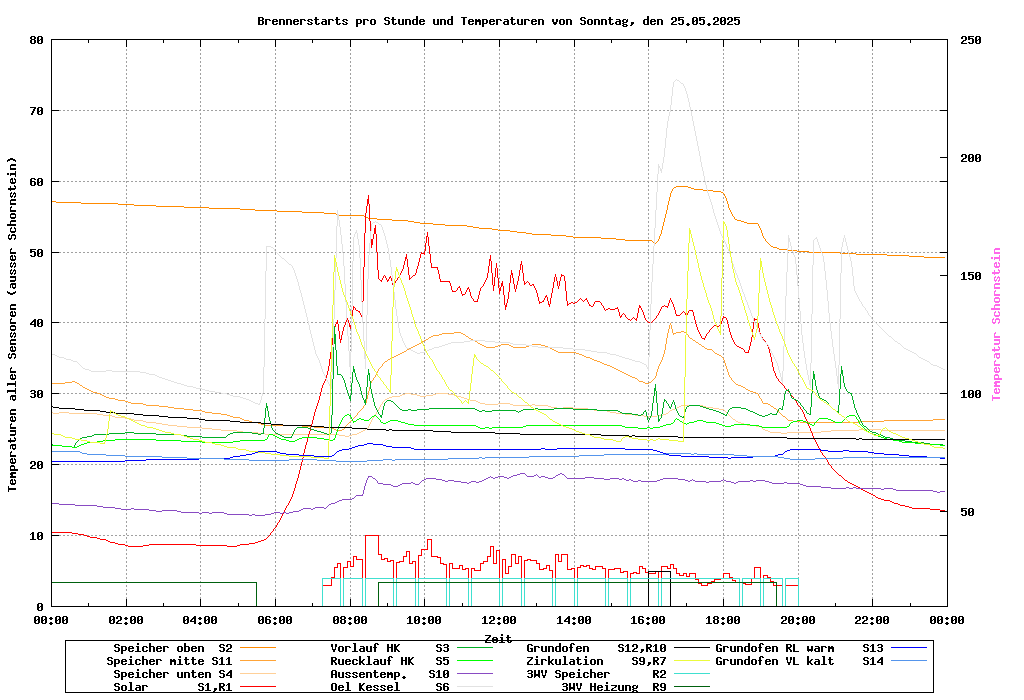Select the Speicher unten S4 legend label
1024x700 pixels.
pos(172,674)
